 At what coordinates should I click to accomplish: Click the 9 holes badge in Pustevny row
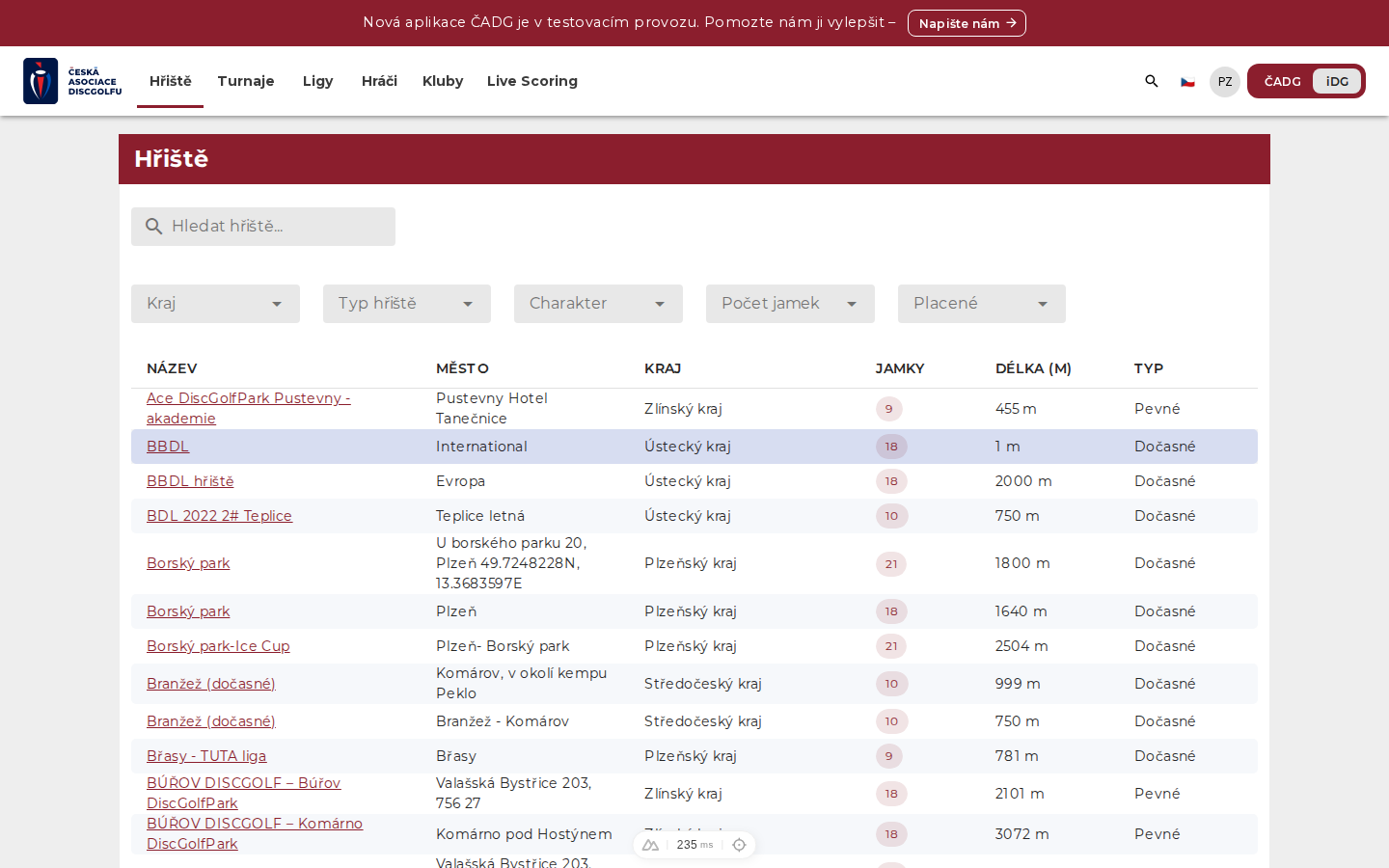point(889,409)
